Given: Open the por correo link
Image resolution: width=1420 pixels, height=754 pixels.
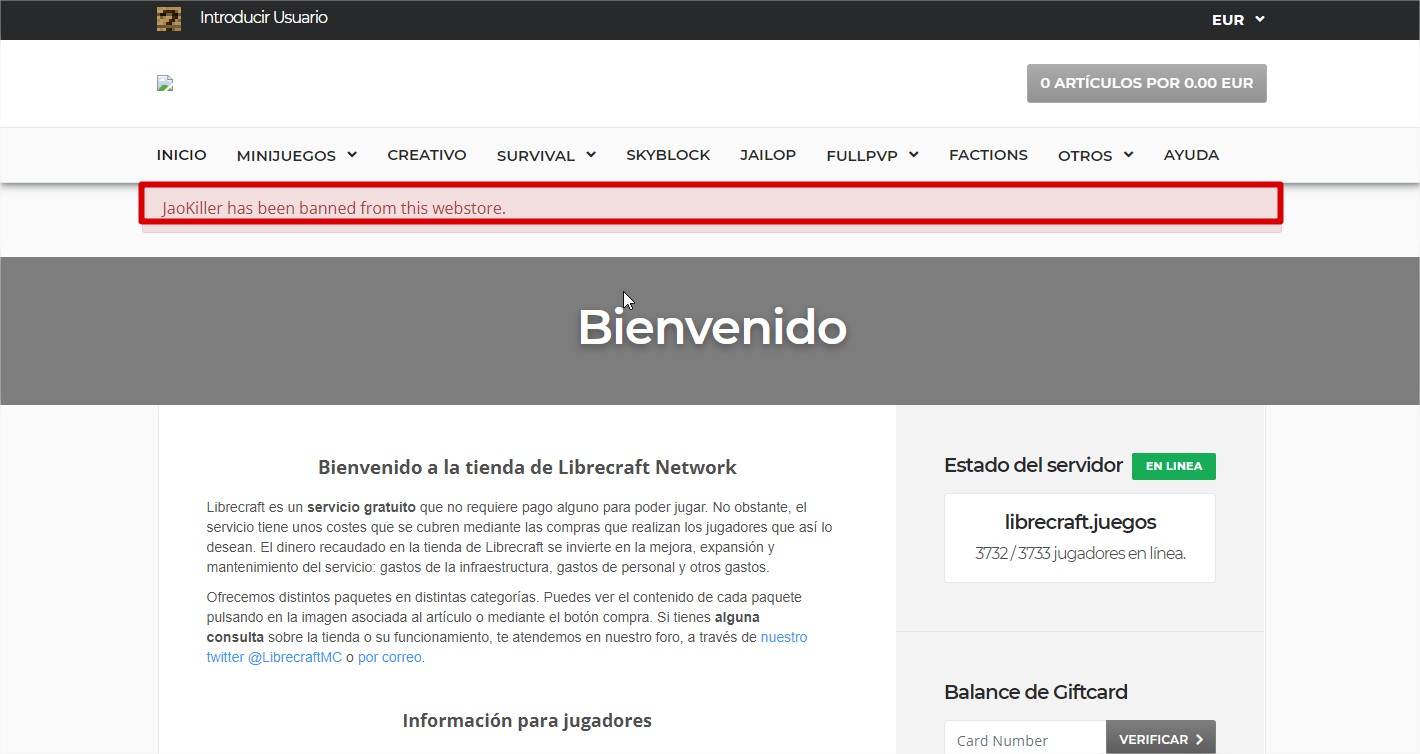Looking at the screenshot, I should [390, 657].
